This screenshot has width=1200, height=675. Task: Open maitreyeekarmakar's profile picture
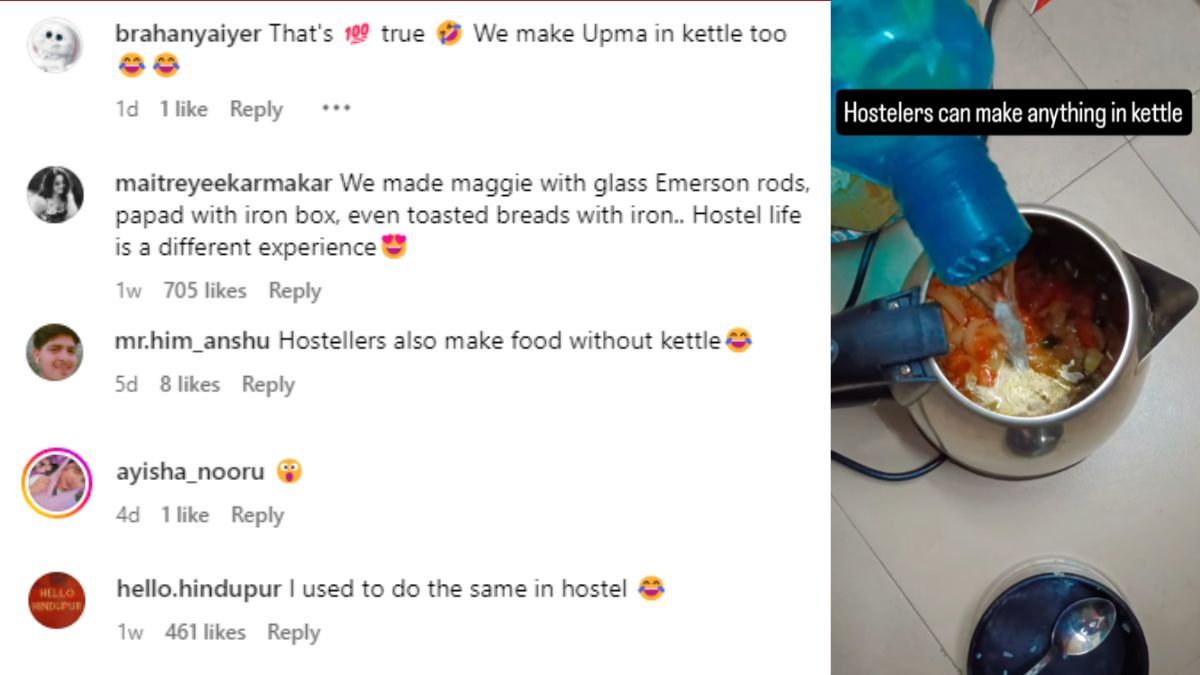(x=55, y=194)
